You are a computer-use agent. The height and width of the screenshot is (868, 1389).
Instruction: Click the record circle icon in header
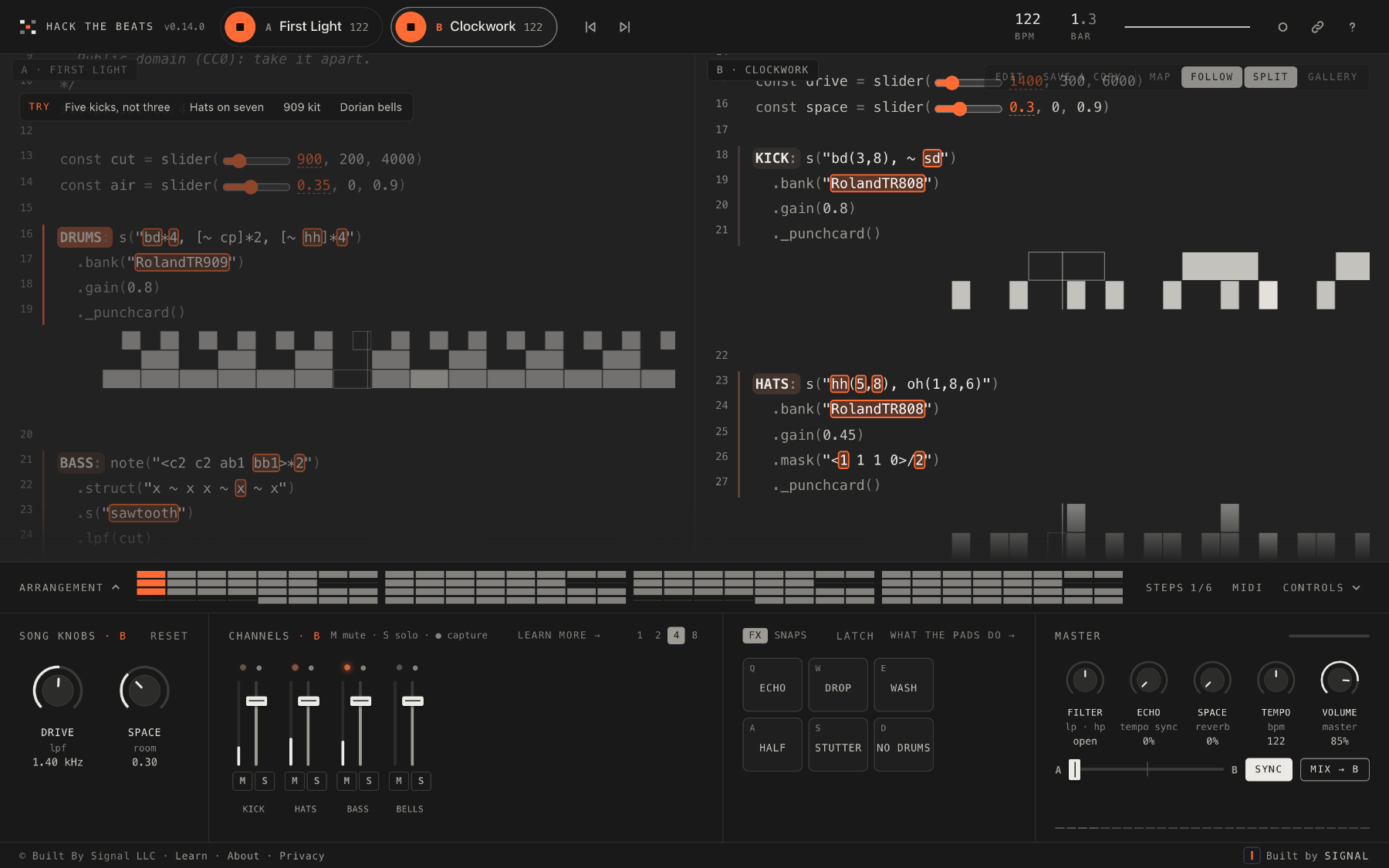[1283, 27]
